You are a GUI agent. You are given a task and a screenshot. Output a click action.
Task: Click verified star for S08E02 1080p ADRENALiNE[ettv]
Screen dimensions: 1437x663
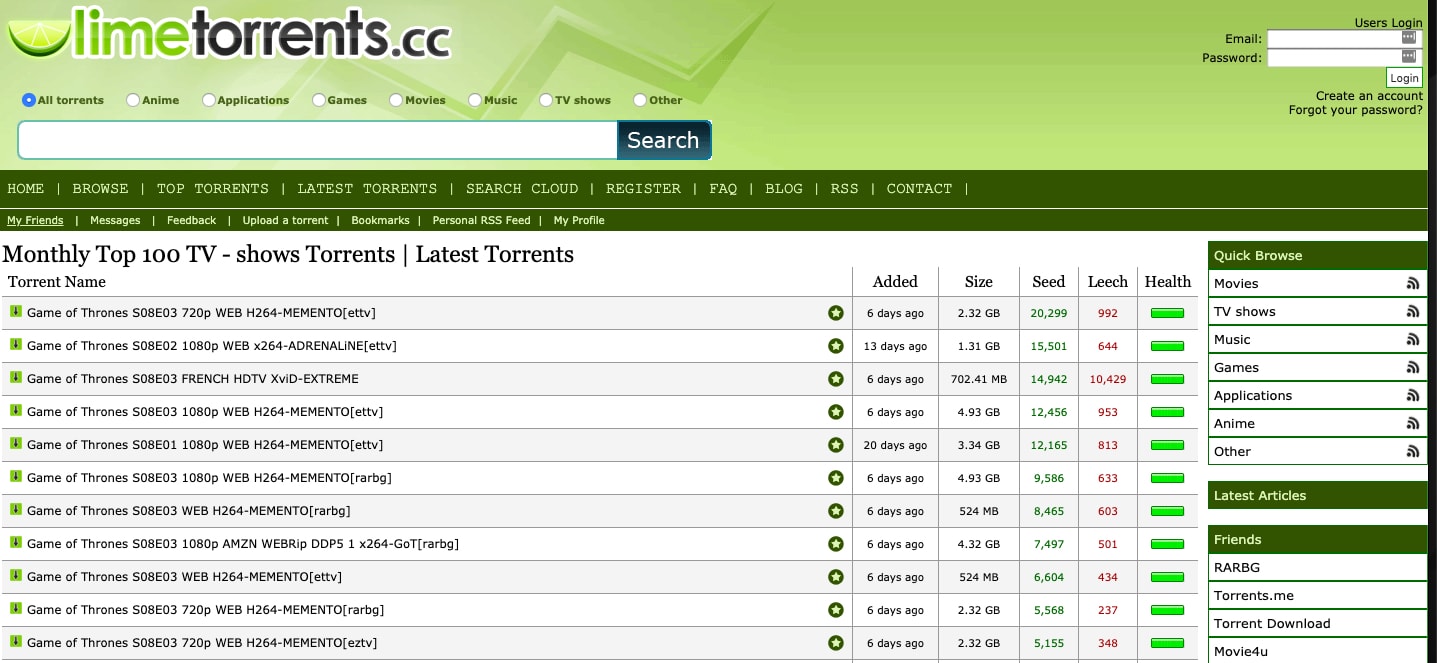click(x=836, y=347)
